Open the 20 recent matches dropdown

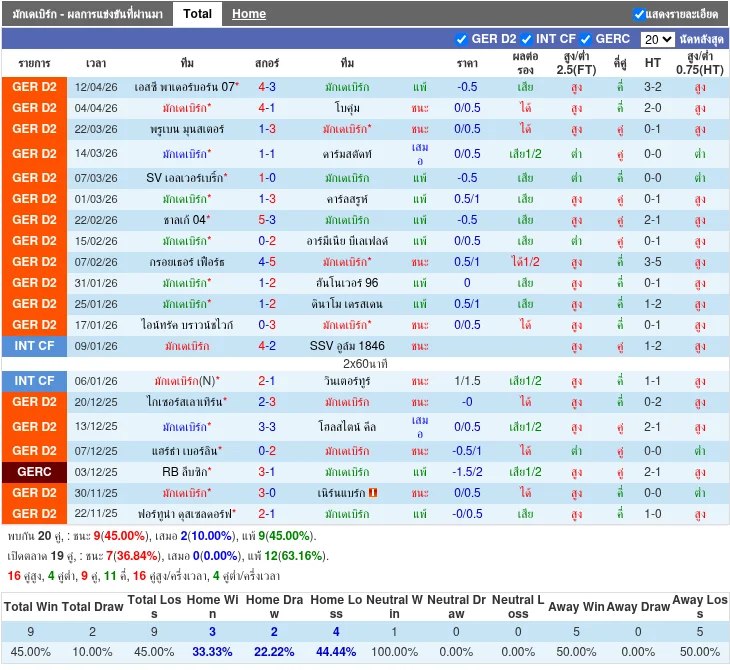[657, 39]
